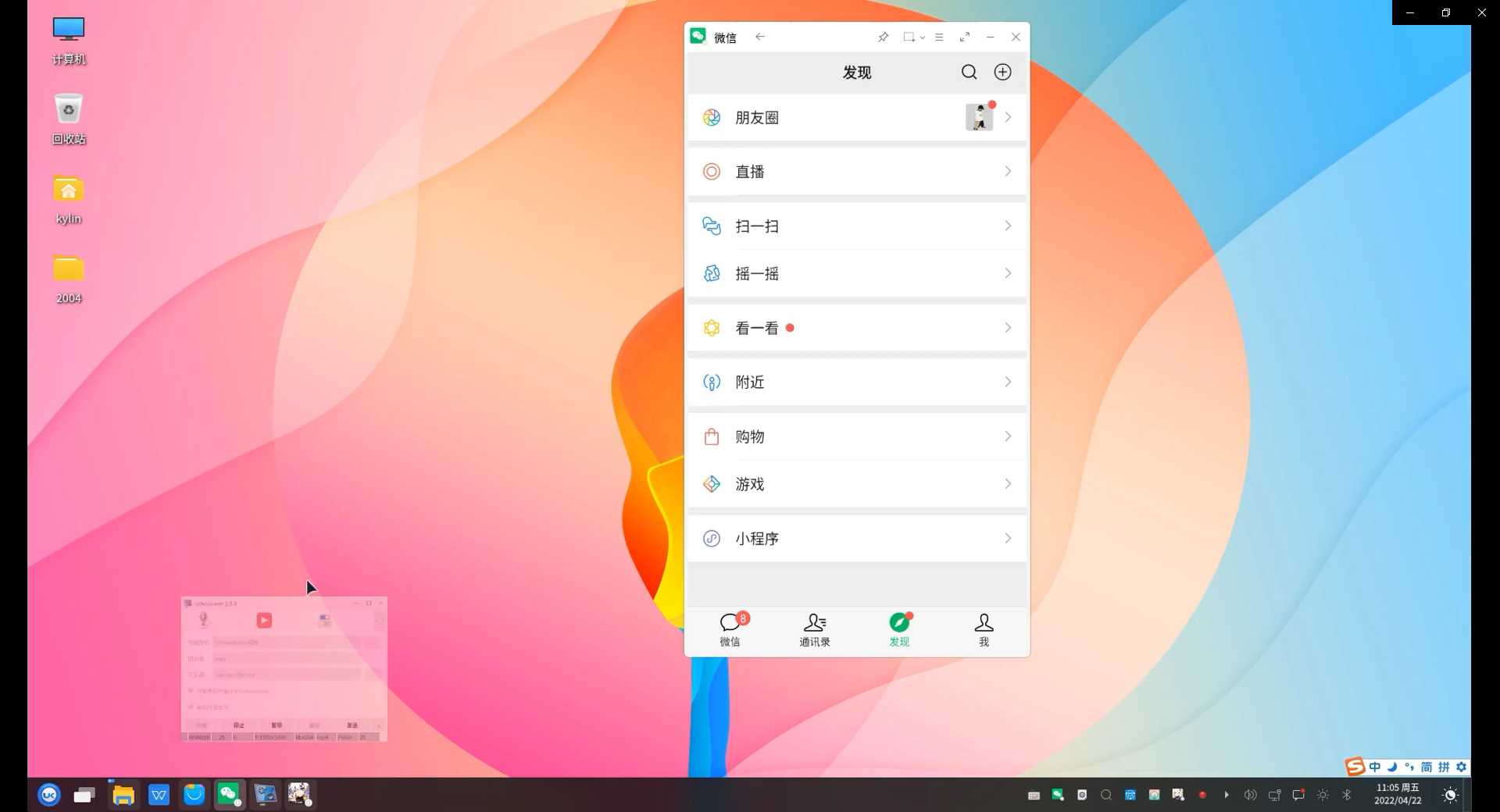
Task: Open the plus add menu in WeChat
Action: pos(1002,72)
